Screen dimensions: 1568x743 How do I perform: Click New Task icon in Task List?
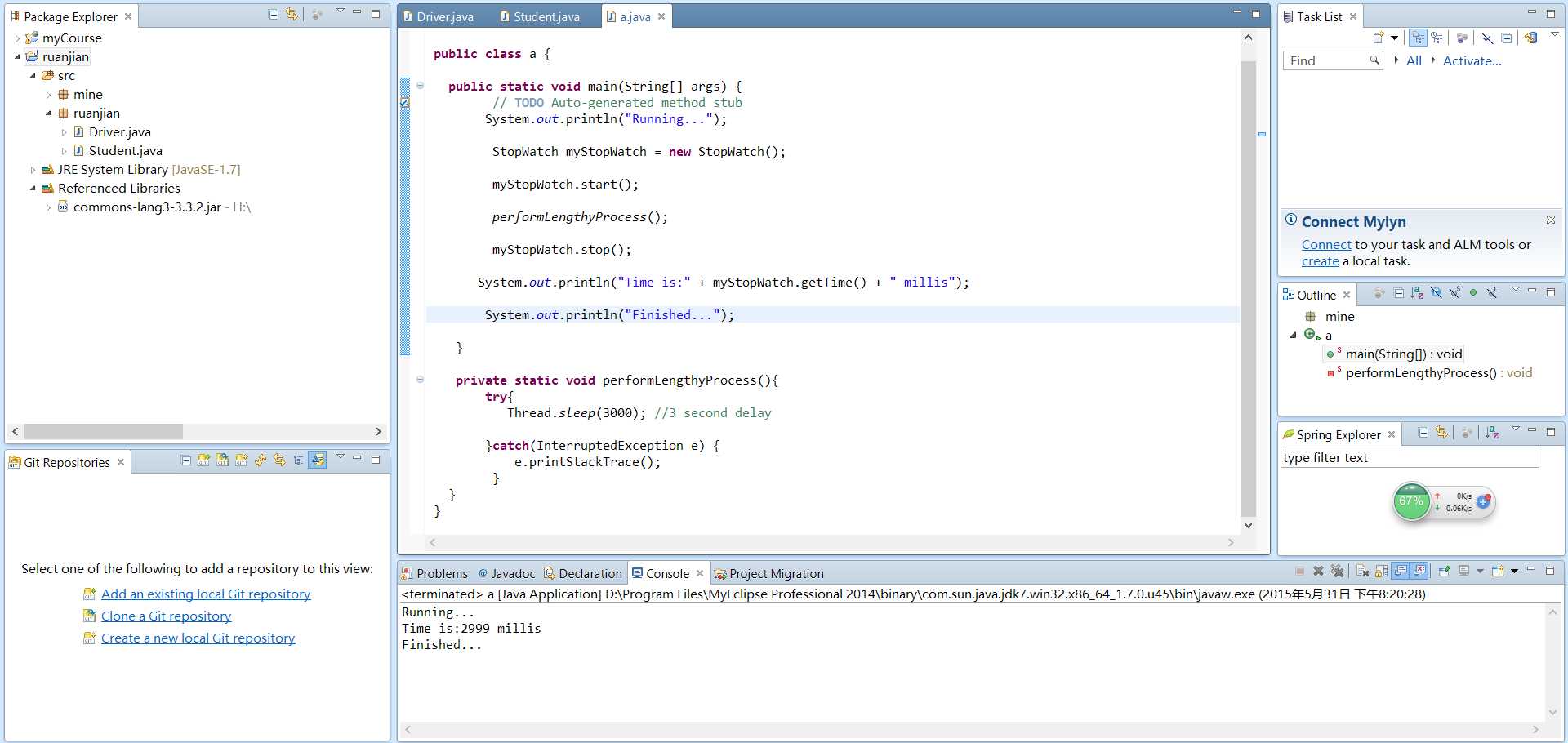click(1379, 38)
